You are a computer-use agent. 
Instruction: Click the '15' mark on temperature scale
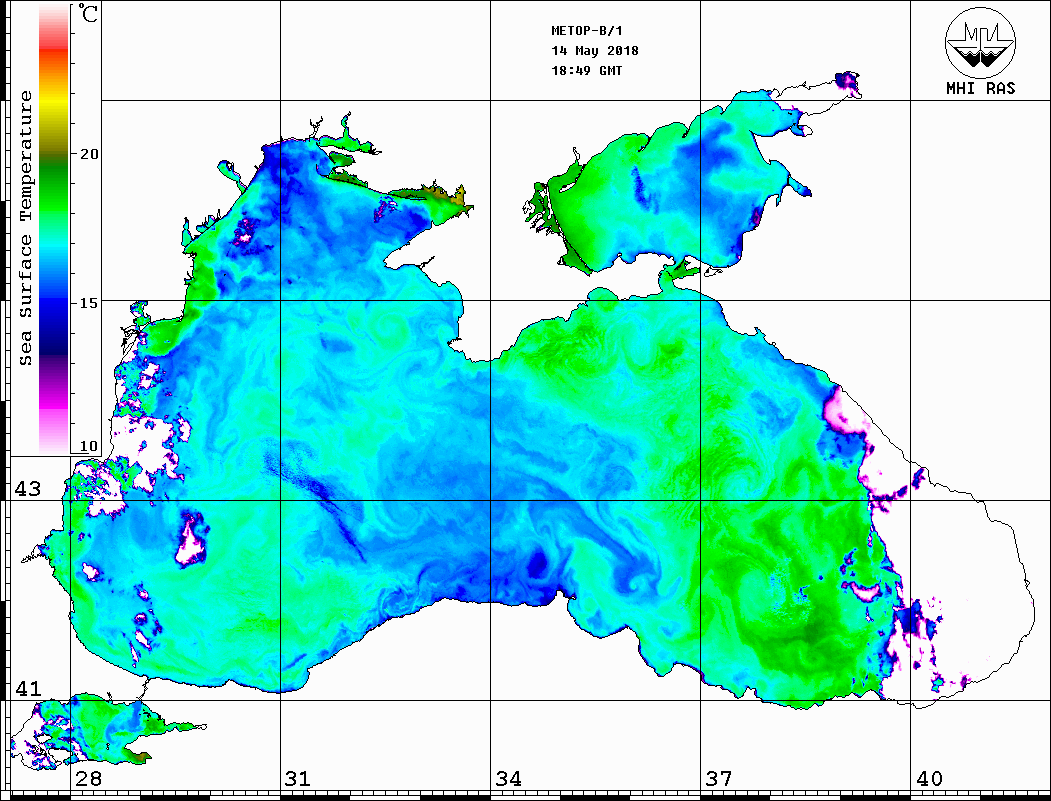88,303
